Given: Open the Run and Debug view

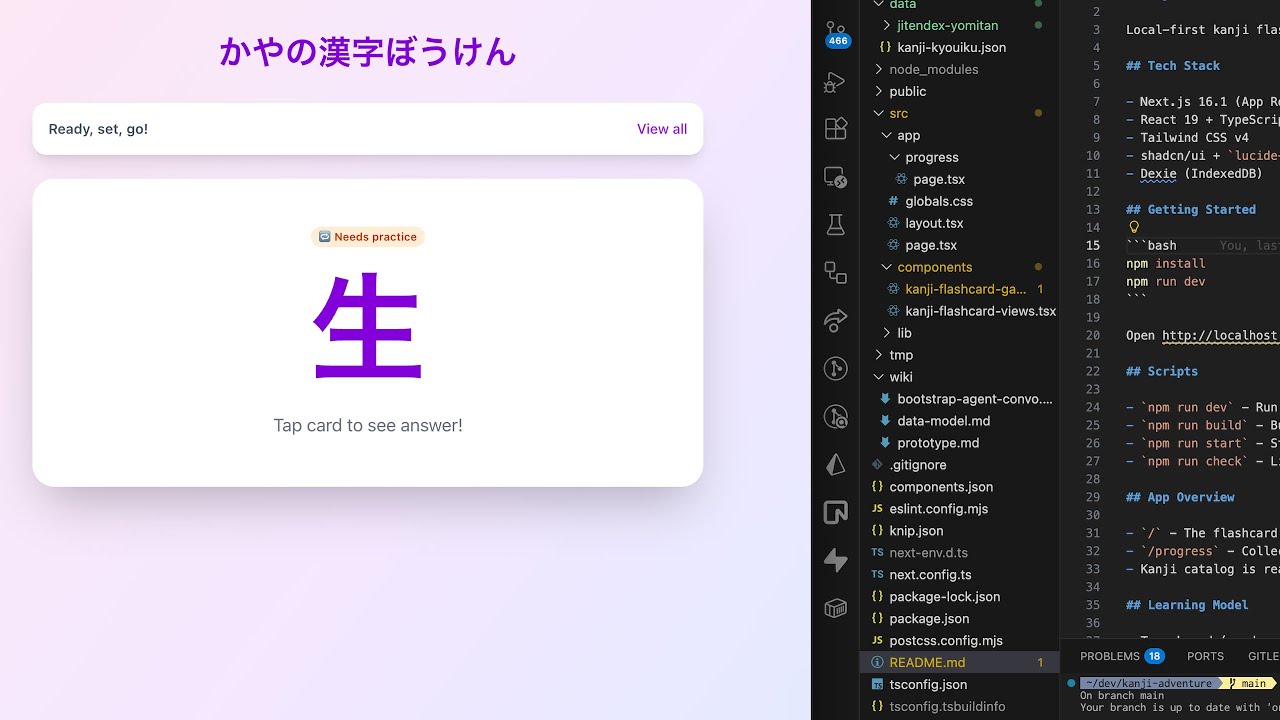Looking at the screenshot, I should pos(835,82).
